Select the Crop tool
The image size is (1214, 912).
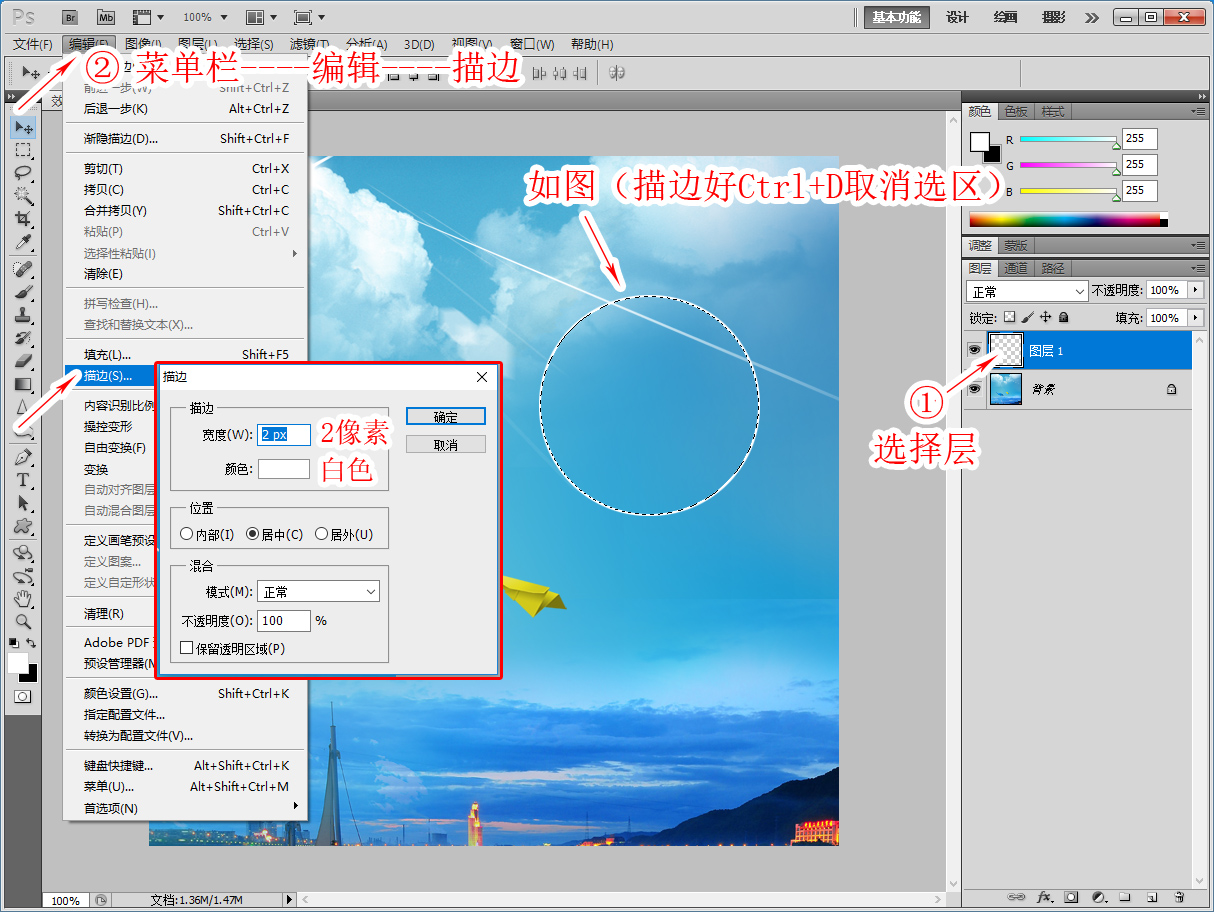(x=24, y=218)
